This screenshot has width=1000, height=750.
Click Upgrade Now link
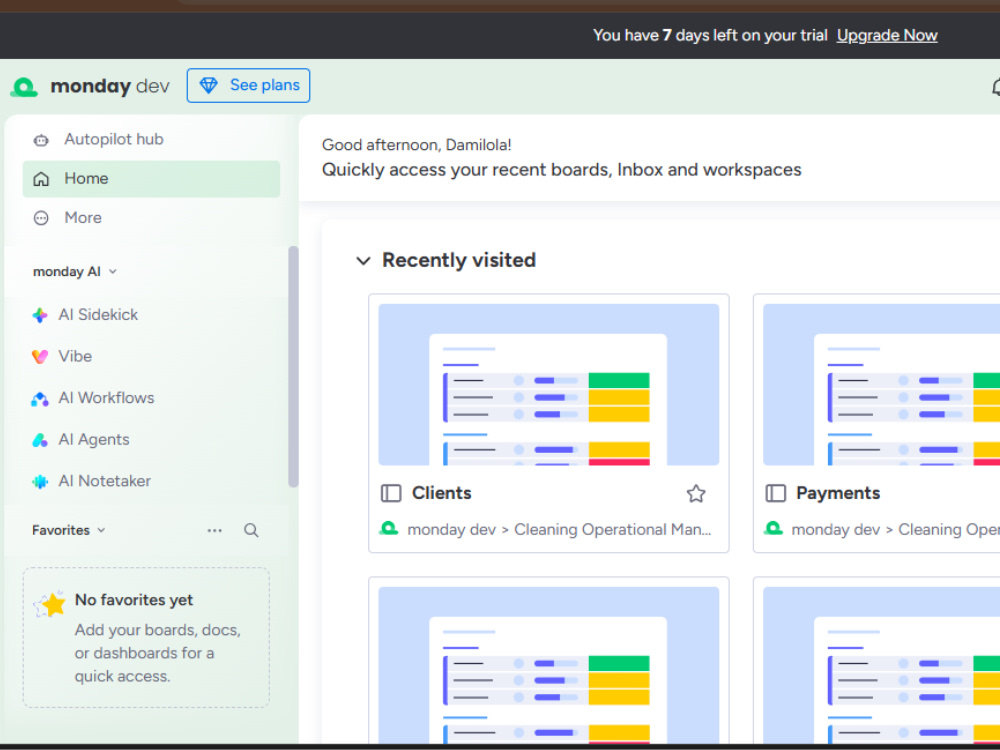click(886, 36)
